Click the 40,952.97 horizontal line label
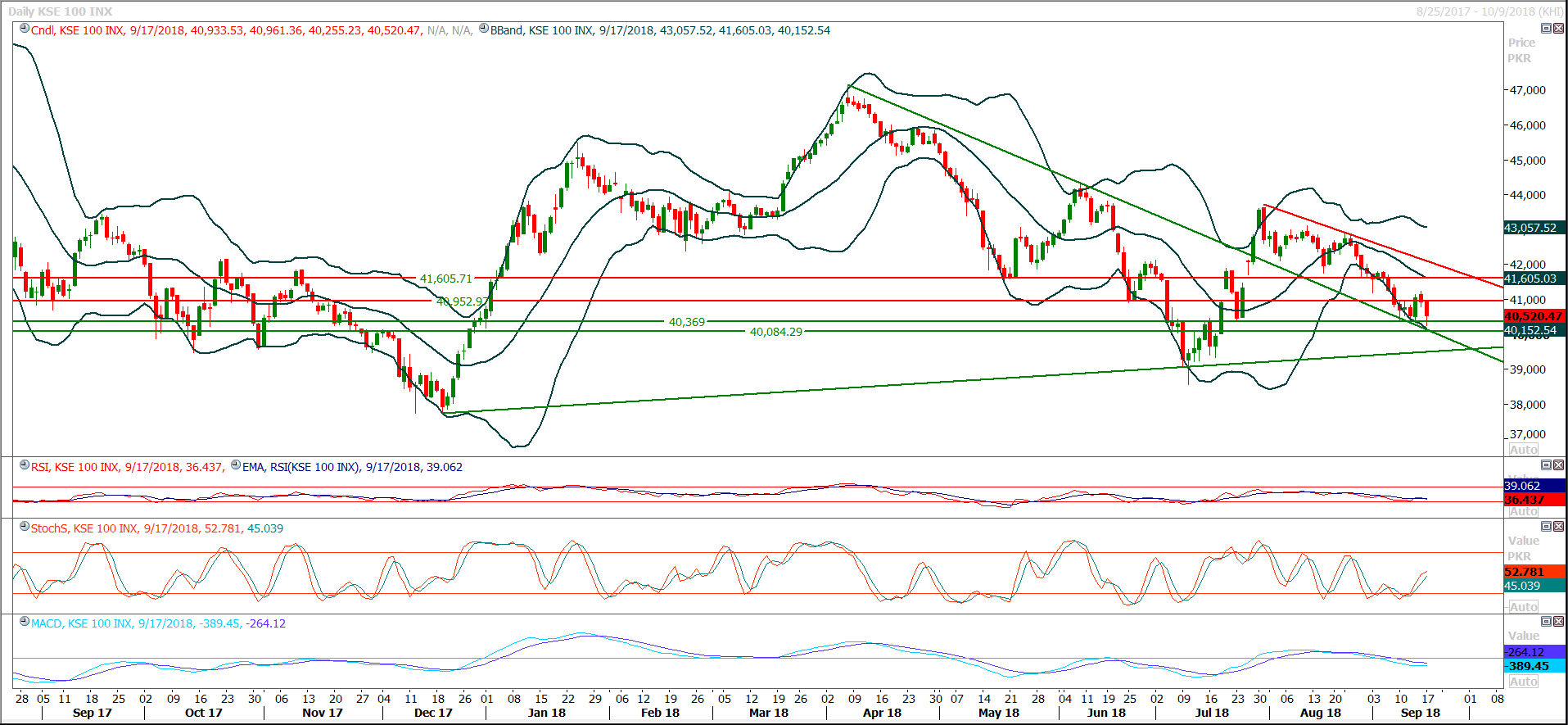Viewport: 1568px width, 725px height. [x=462, y=301]
